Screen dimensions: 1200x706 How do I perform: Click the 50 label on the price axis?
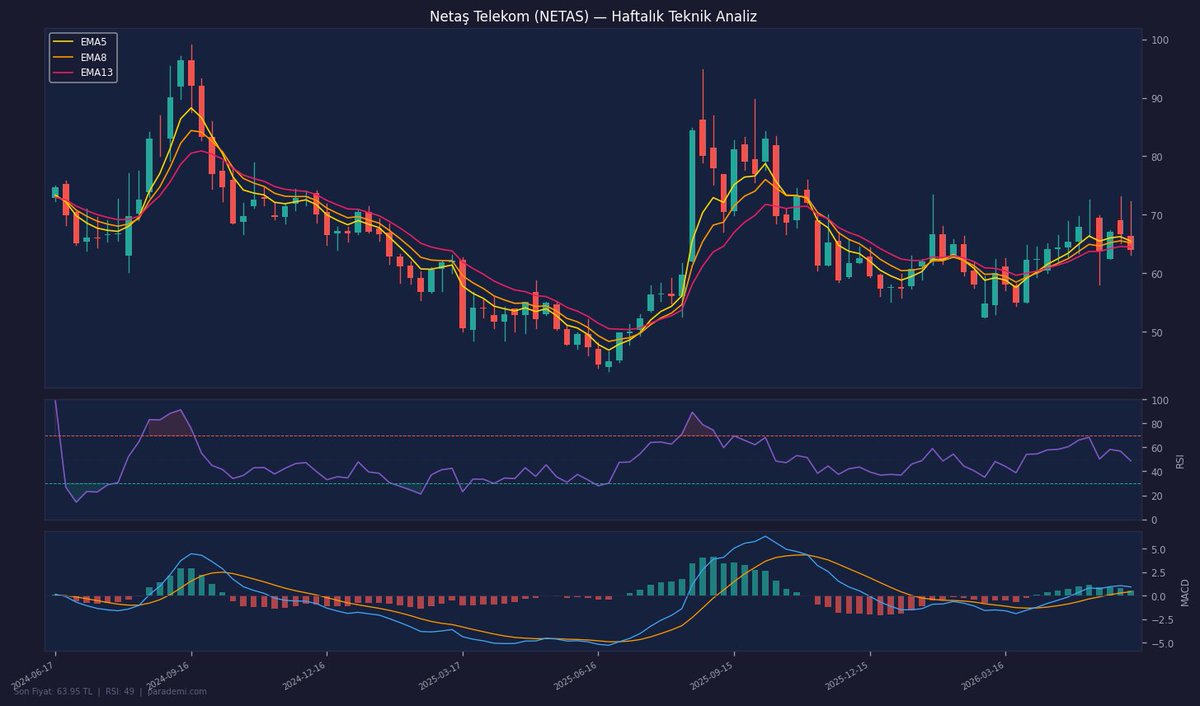[x=1157, y=332]
